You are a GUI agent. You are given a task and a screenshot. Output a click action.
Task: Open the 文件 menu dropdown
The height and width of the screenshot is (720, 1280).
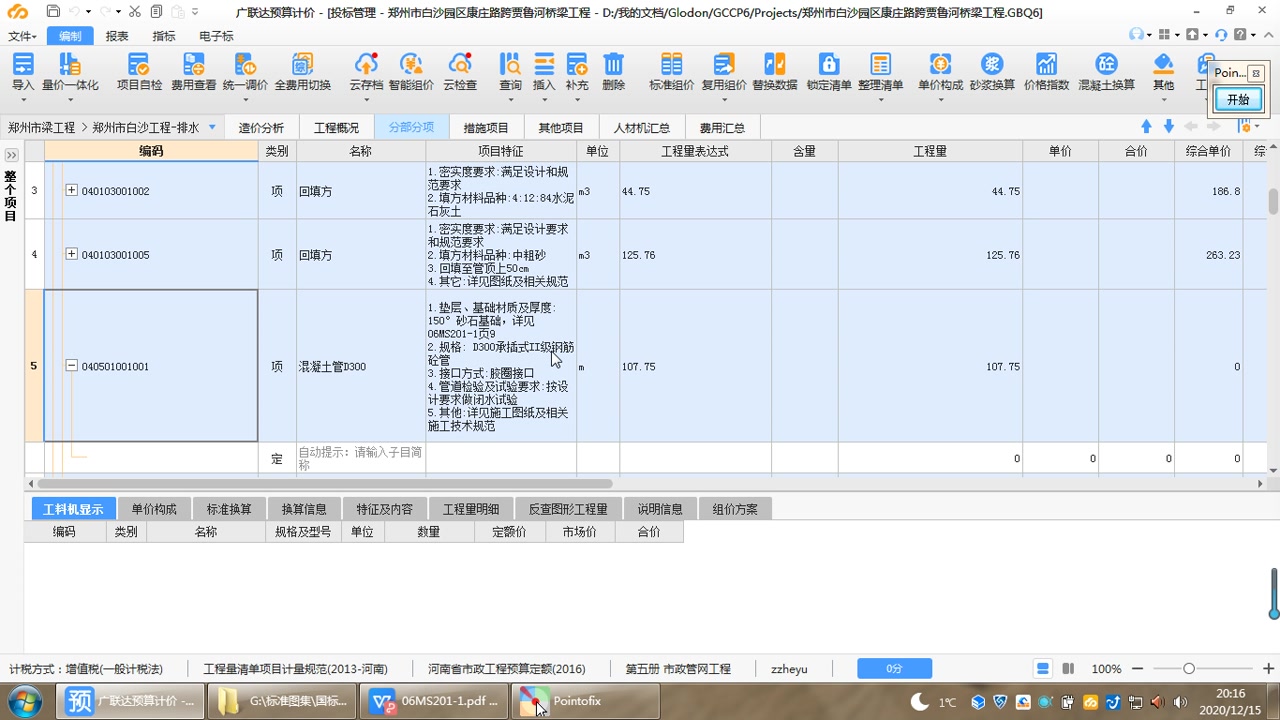click(22, 36)
